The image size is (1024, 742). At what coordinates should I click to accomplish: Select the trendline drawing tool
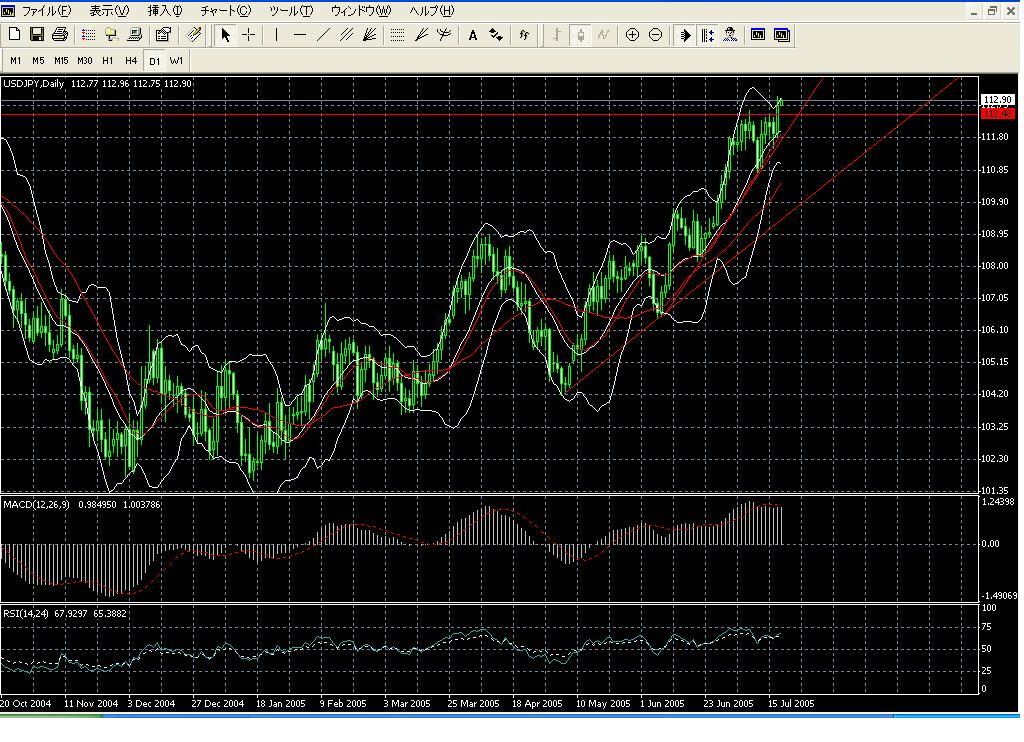pos(322,35)
